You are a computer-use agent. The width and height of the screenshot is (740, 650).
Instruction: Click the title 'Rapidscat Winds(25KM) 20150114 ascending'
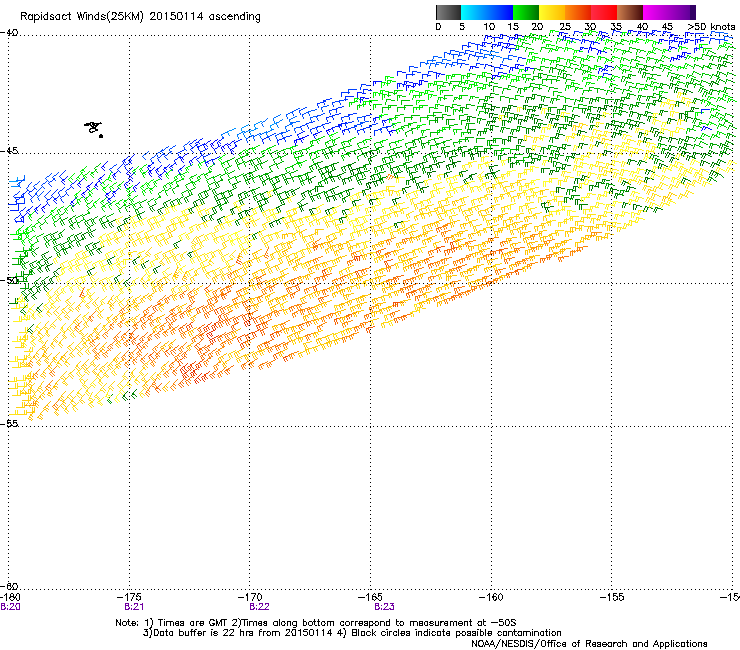140,16
